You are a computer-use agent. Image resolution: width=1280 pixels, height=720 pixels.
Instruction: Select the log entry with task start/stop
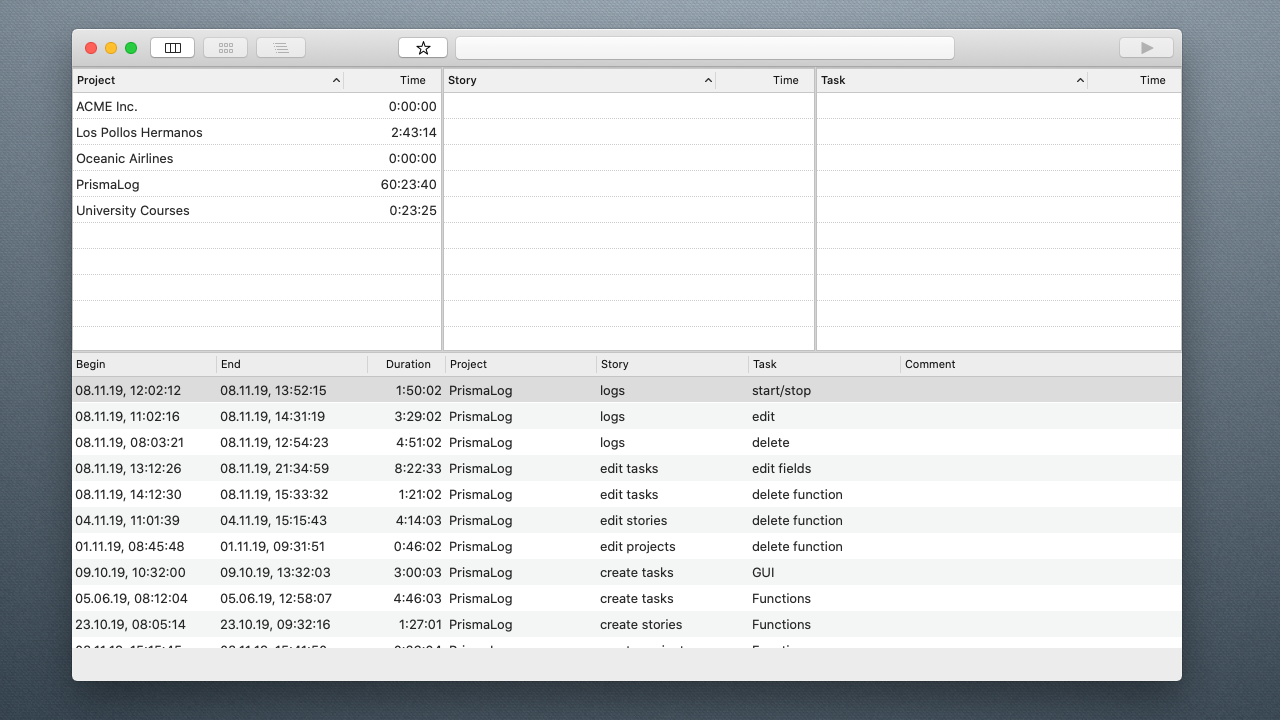coord(627,390)
